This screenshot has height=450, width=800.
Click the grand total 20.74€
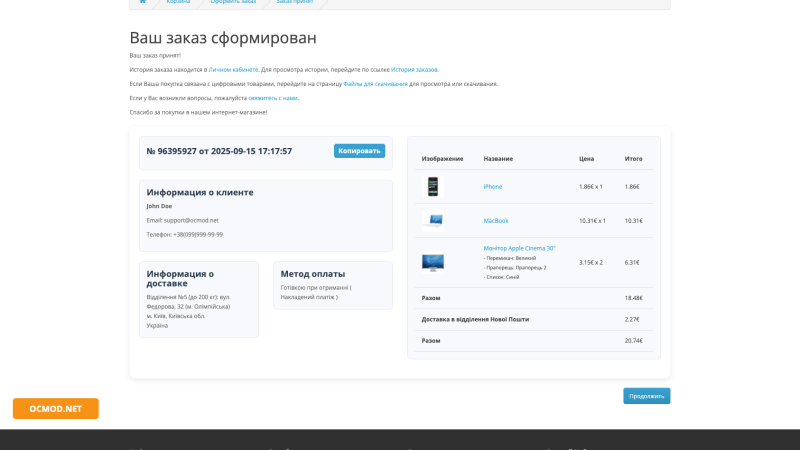click(x=634, y=341)
